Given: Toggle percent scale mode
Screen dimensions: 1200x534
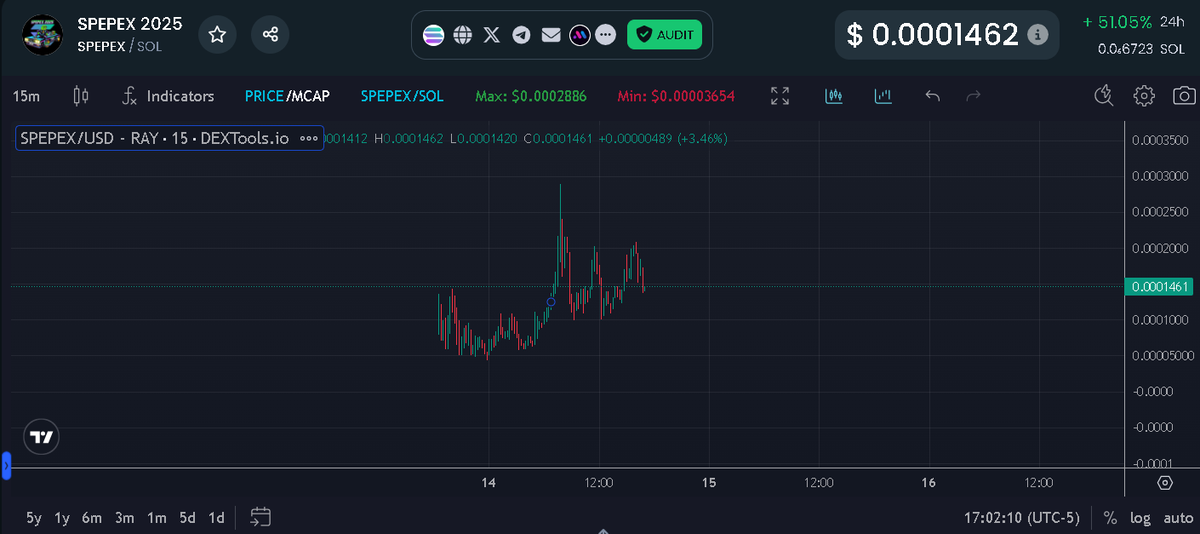Looking at the screenshot, I should [x=1110, y=518].
